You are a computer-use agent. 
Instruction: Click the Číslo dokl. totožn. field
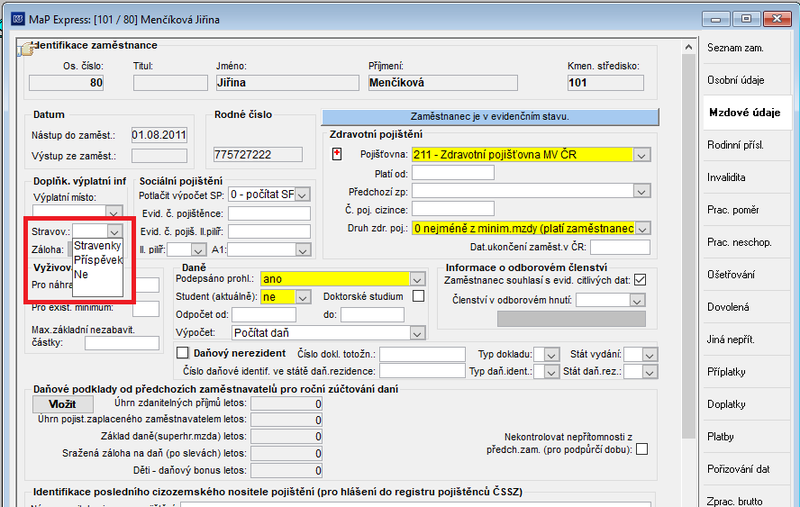pyautogui.click(x=422, y=354)
